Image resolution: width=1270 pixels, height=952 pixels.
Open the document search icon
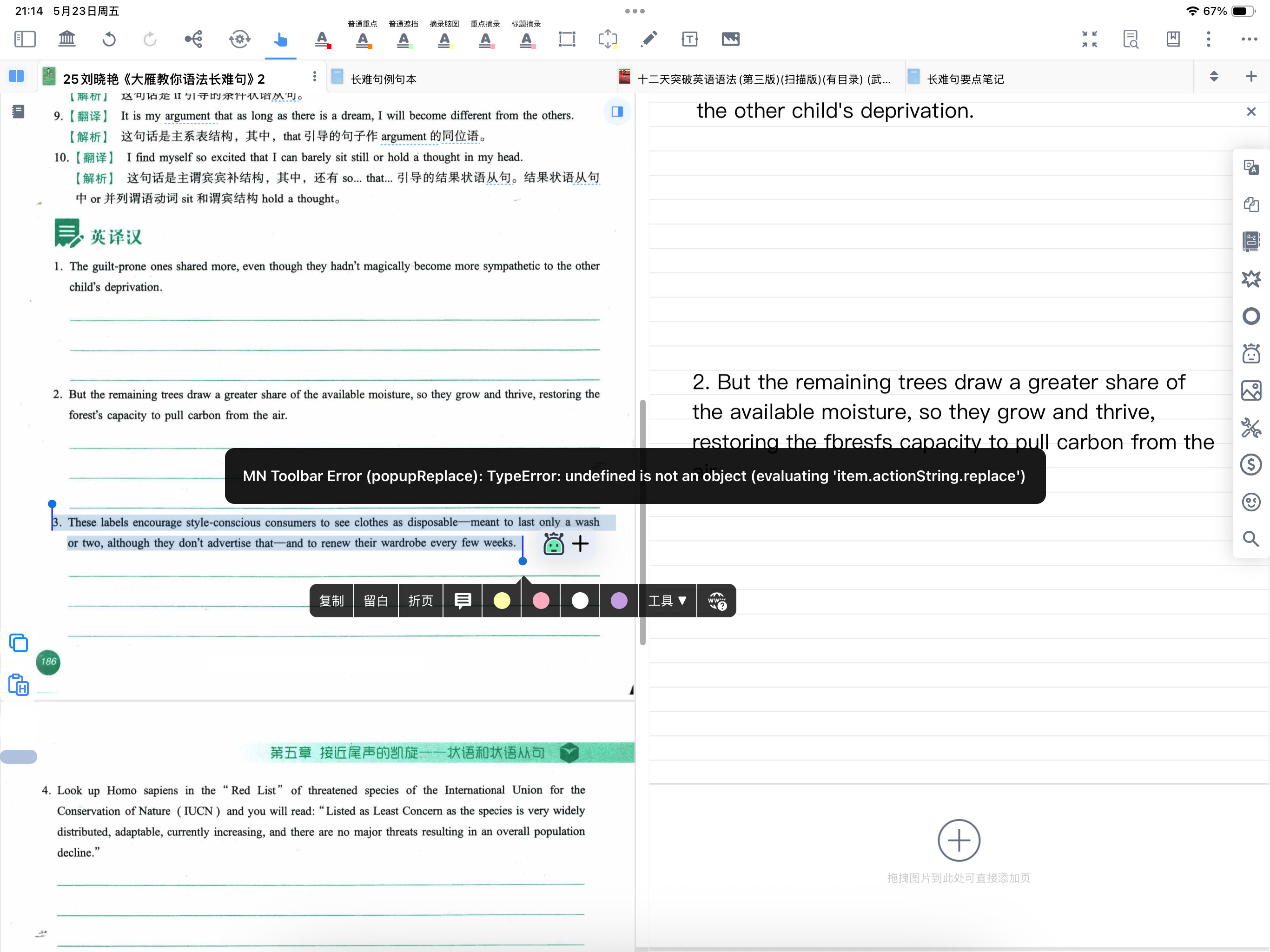1131,39
